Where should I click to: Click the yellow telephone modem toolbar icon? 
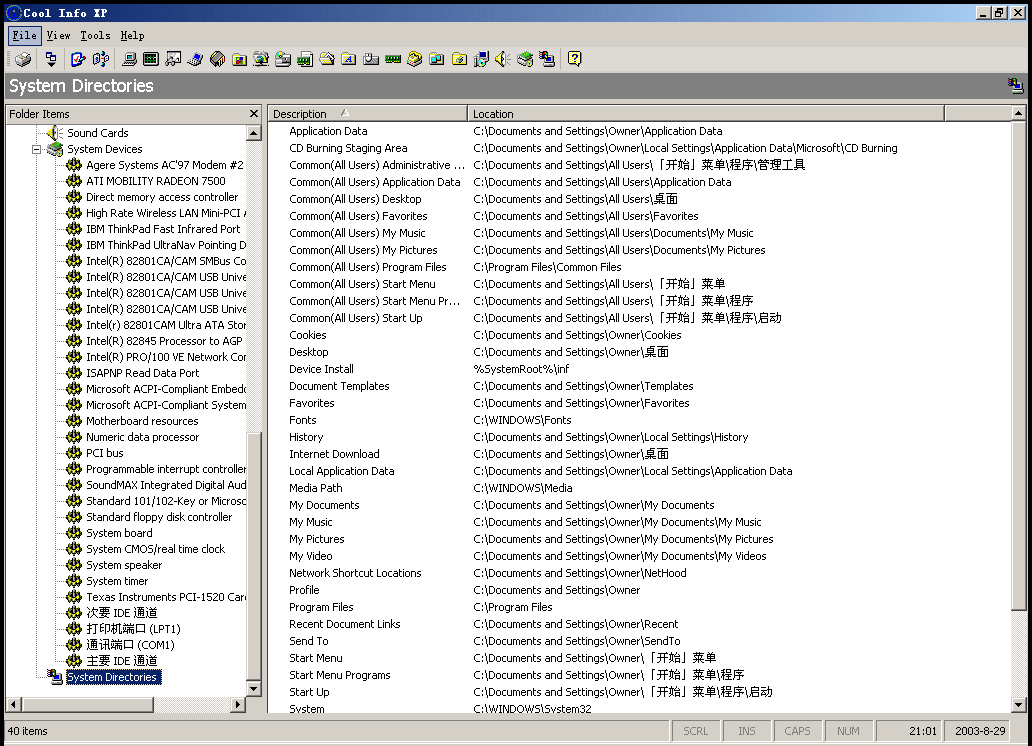415,59
